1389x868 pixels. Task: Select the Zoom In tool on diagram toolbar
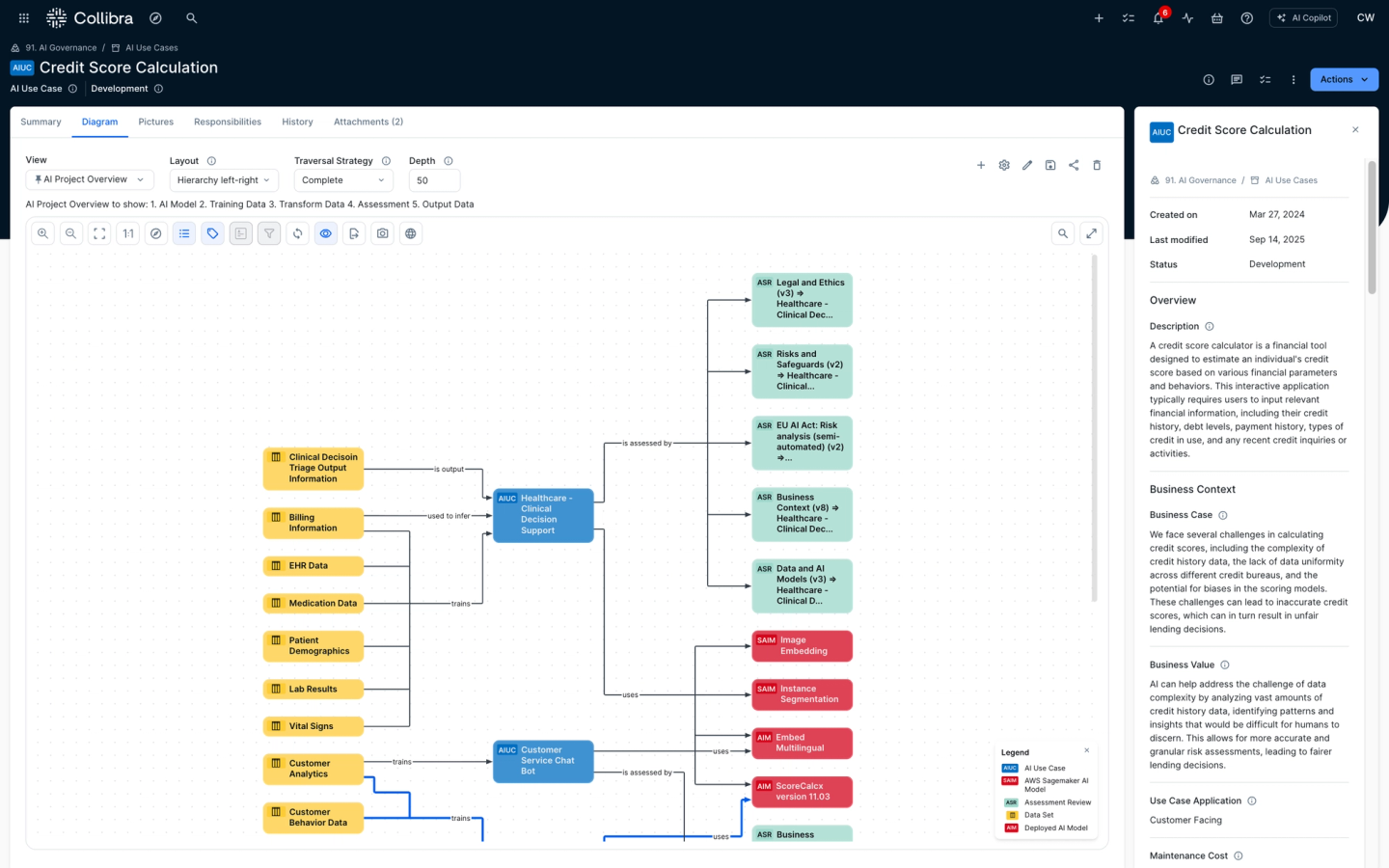(x=42, y=232)
